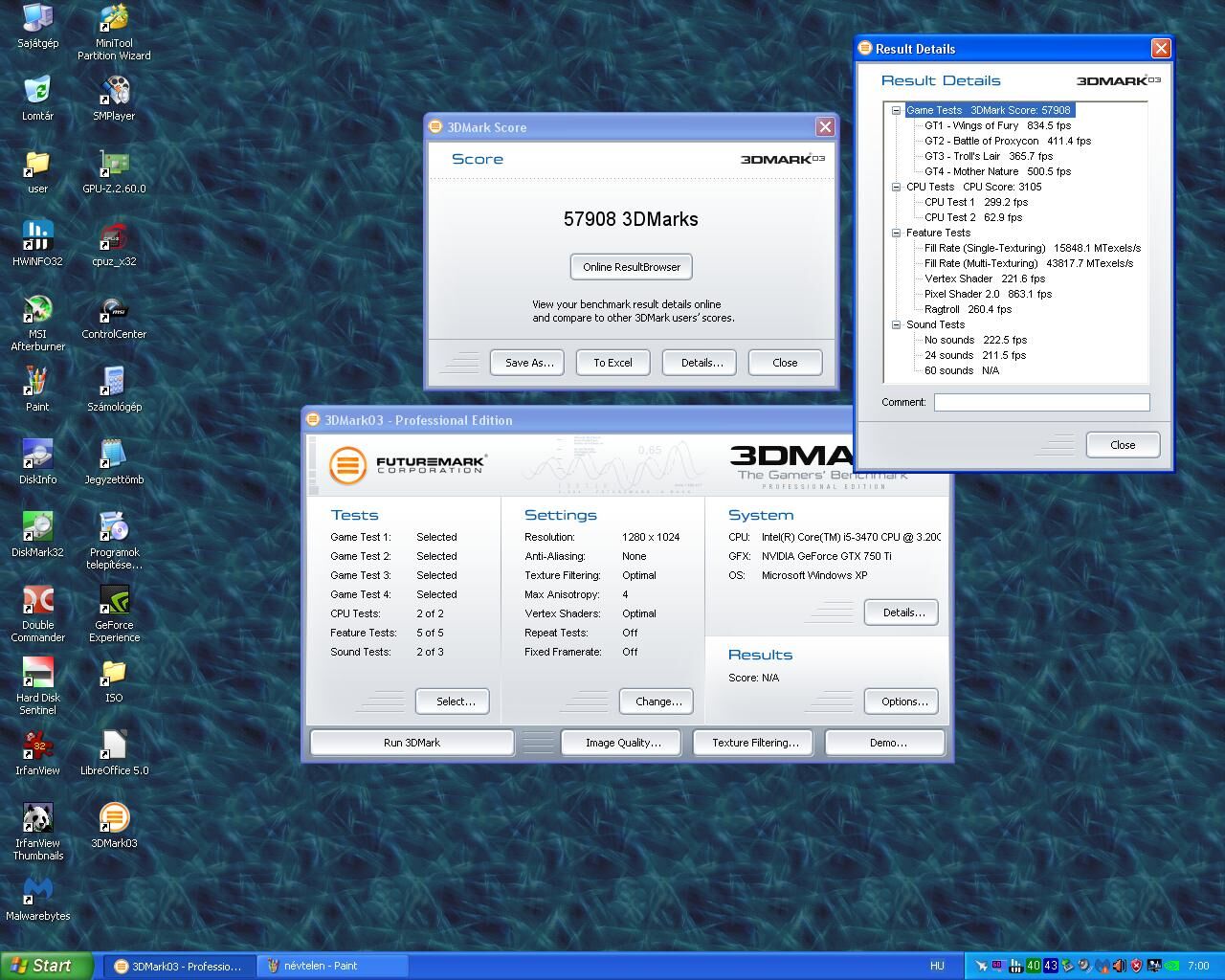The image size is (1225, 980).
Task: Close the Result Details via Close button
Action: point(1123,445)
